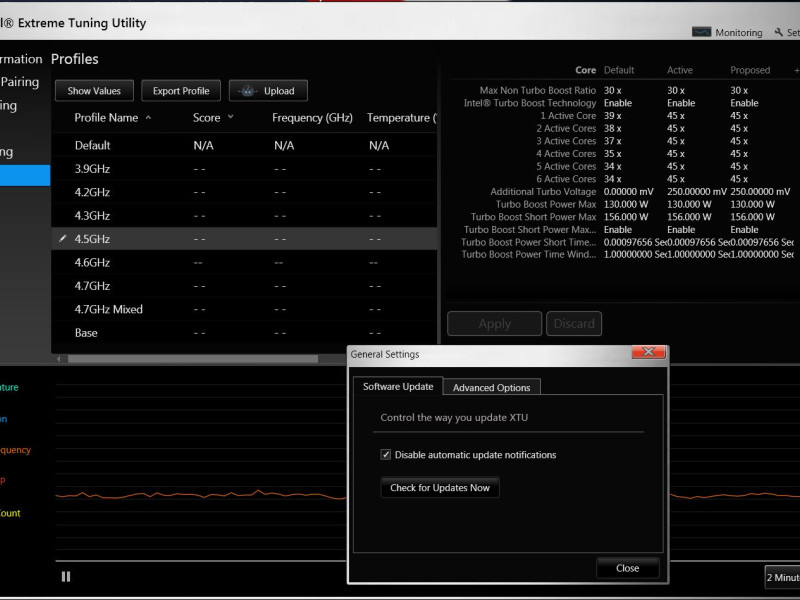This screenshot has width=800, height=600.
Task: Select the 3.9GHz profile
Action: coord(244,169)
